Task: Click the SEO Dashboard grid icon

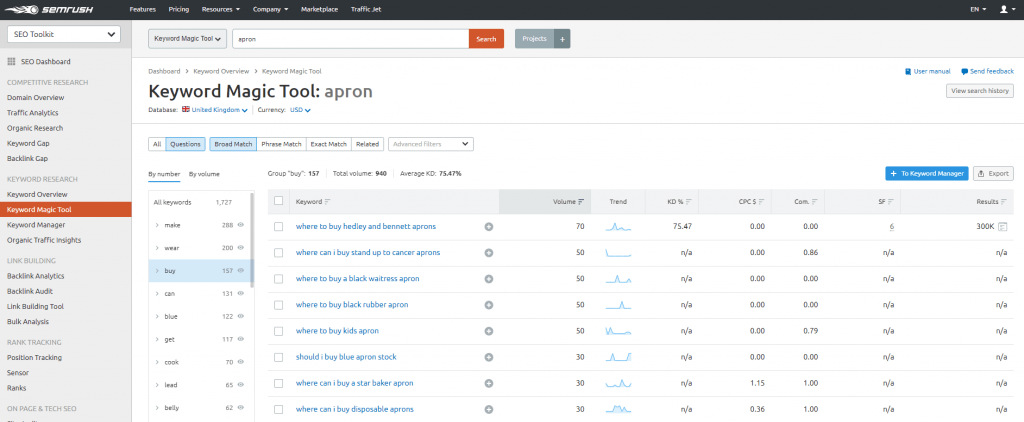Action: (x=11, y=61)
